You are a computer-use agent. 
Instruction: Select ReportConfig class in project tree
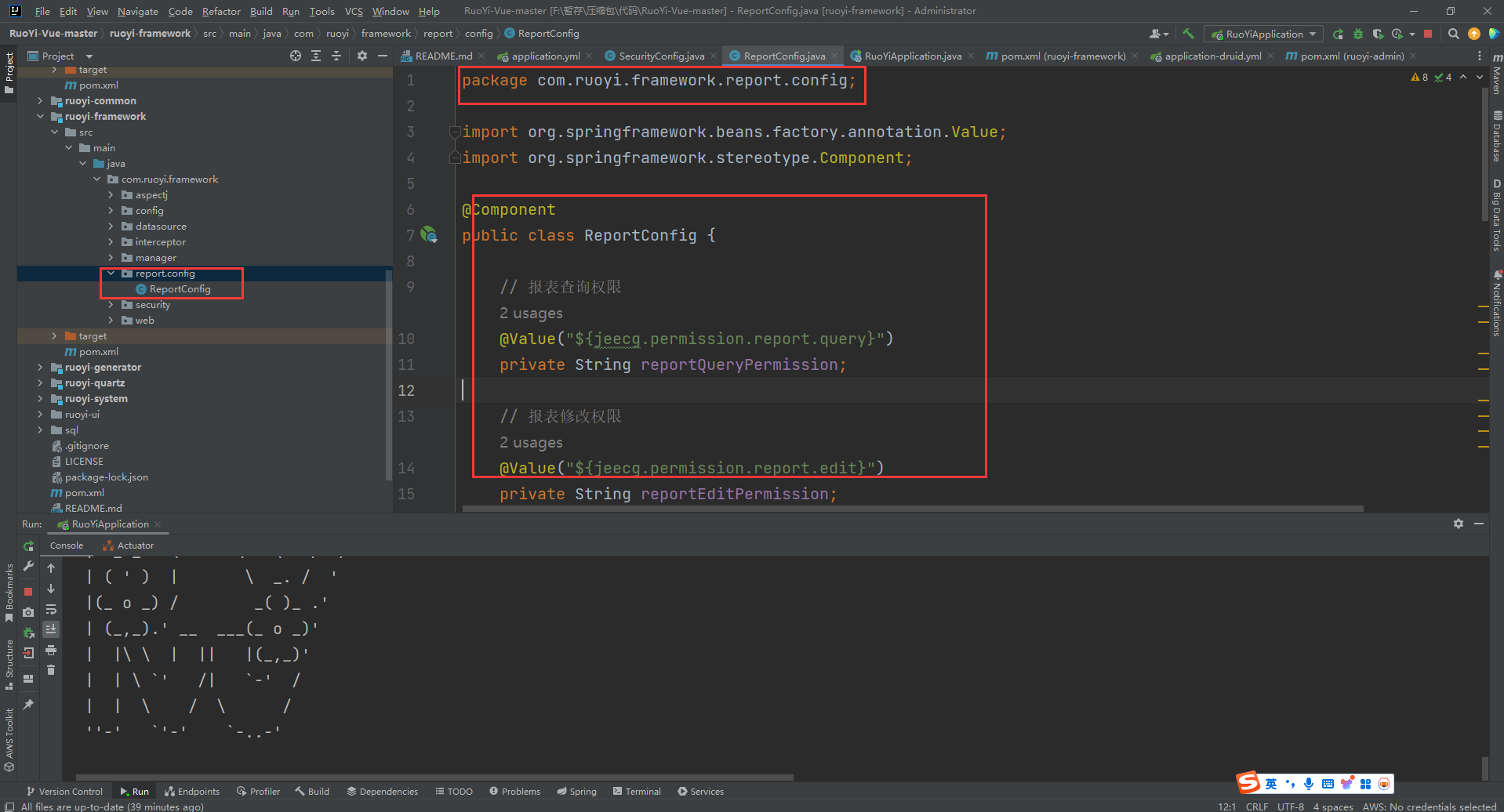coord(180,288)
